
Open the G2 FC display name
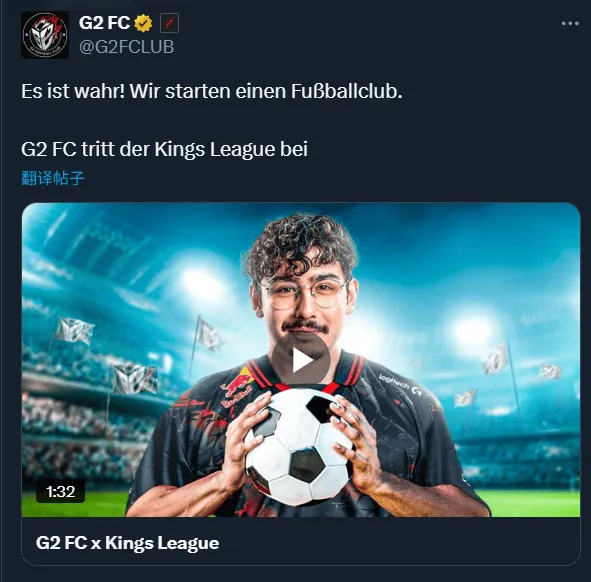(104, 23)
